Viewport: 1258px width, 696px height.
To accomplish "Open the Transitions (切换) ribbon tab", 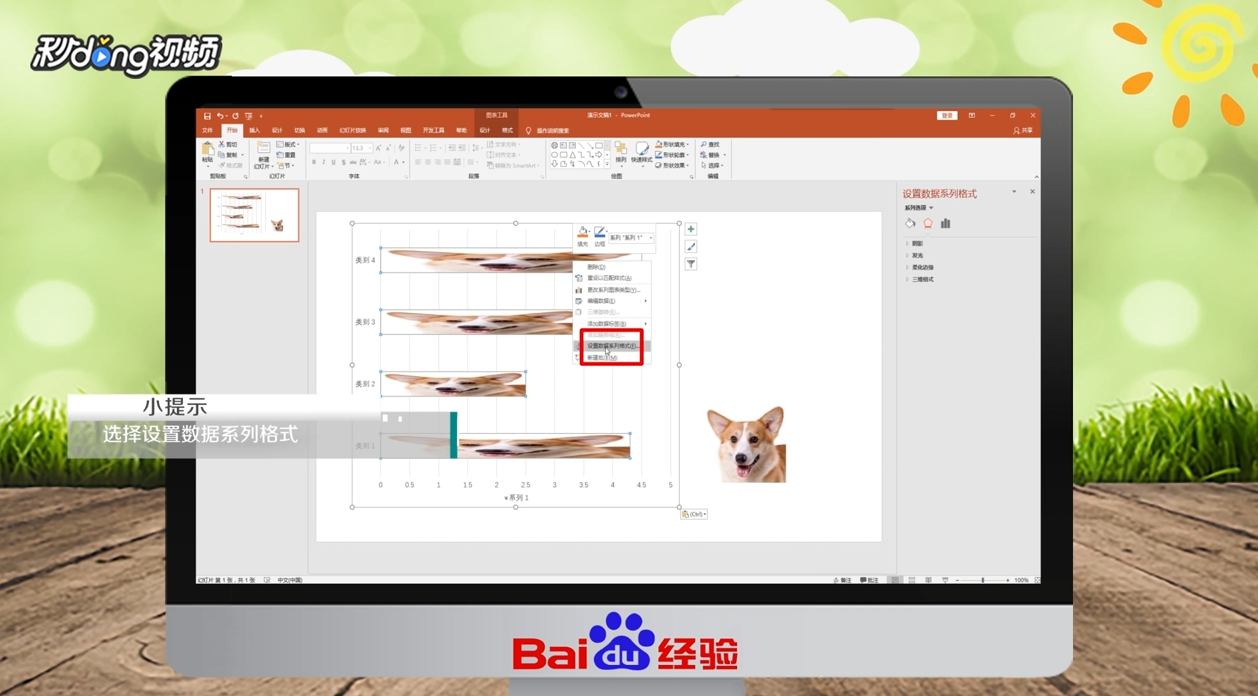I will pyautogui.click(x=300, y=130).
